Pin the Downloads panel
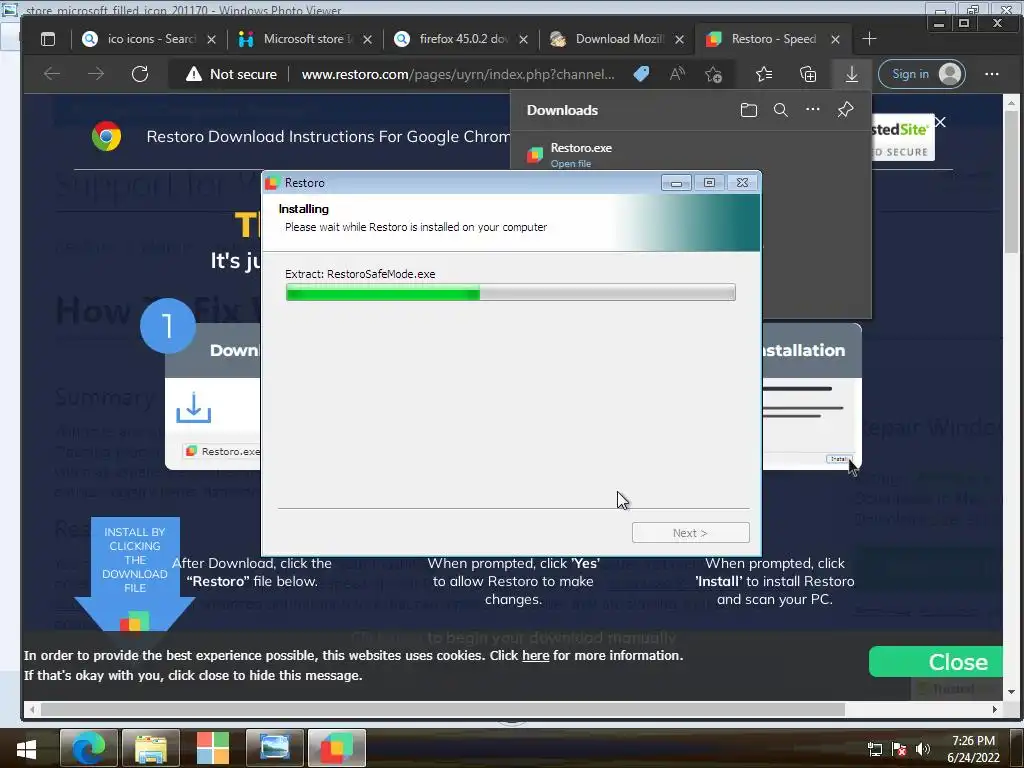The image size is (1024, 768). (x=845, y=109)
